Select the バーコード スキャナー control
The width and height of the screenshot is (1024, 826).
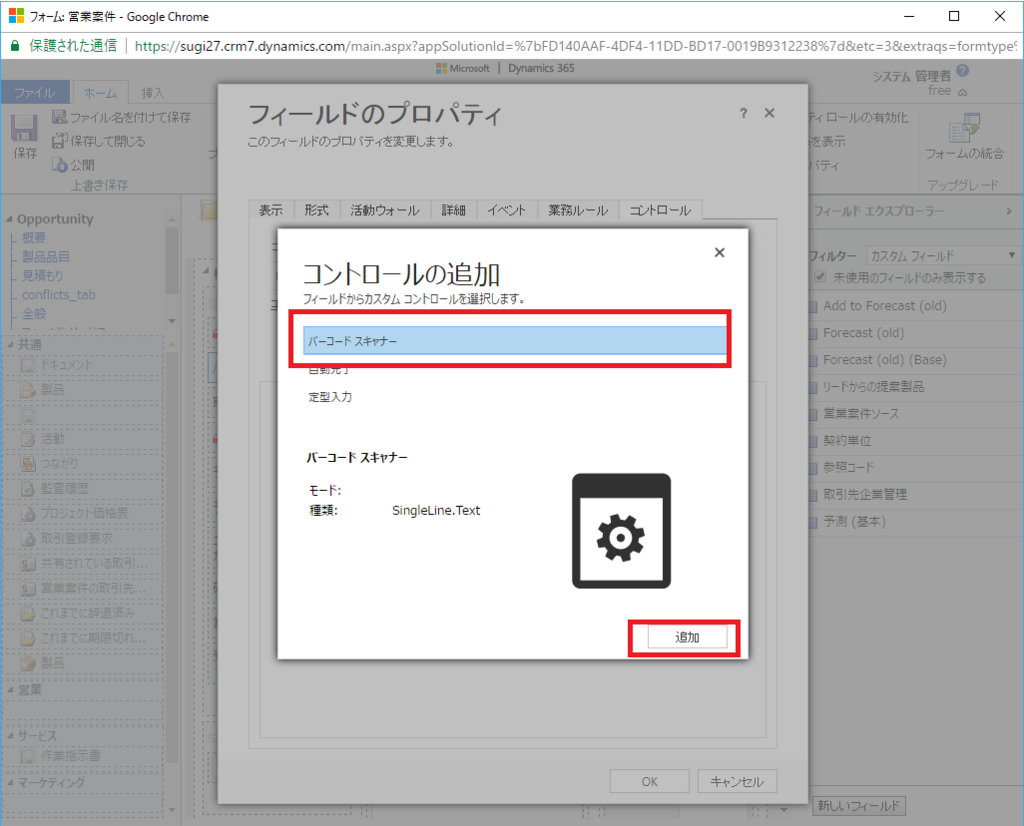click(515, 340)
